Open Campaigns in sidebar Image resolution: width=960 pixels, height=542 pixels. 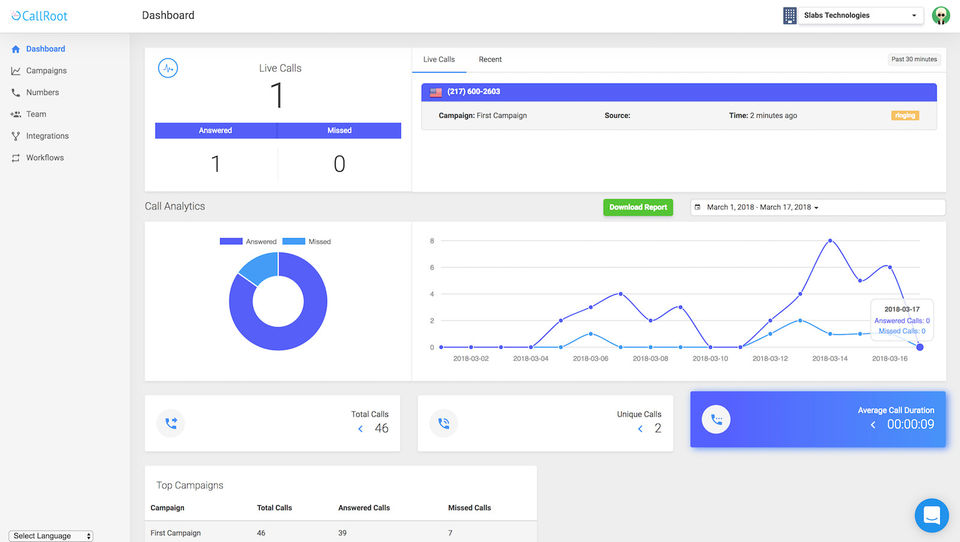[47, 71]
